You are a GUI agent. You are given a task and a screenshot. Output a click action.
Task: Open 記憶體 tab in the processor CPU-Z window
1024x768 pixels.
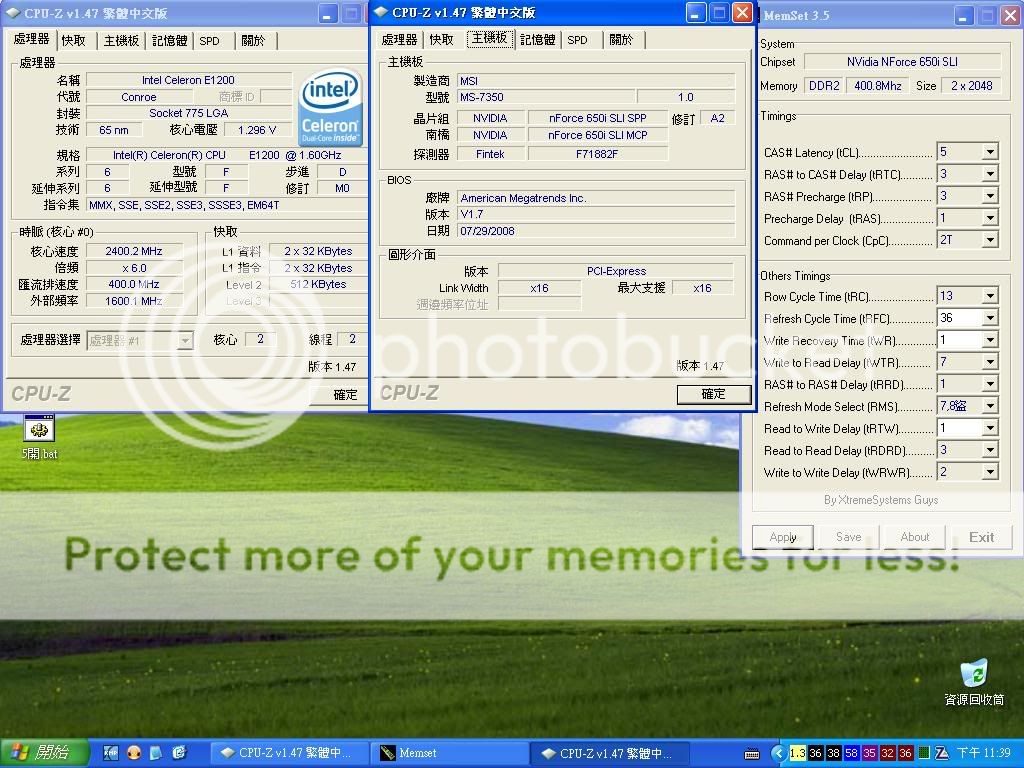(170, 40)
